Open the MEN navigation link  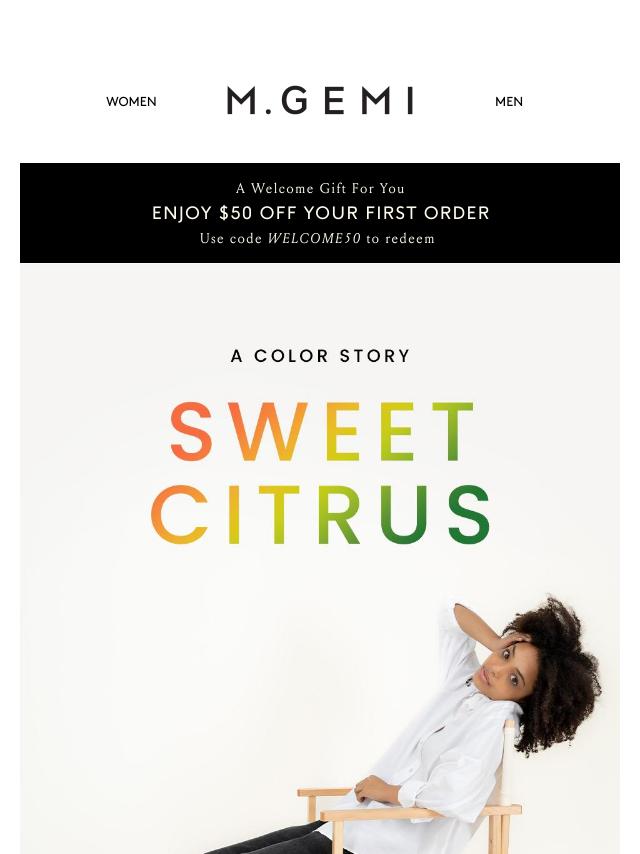tap(509, 102)
